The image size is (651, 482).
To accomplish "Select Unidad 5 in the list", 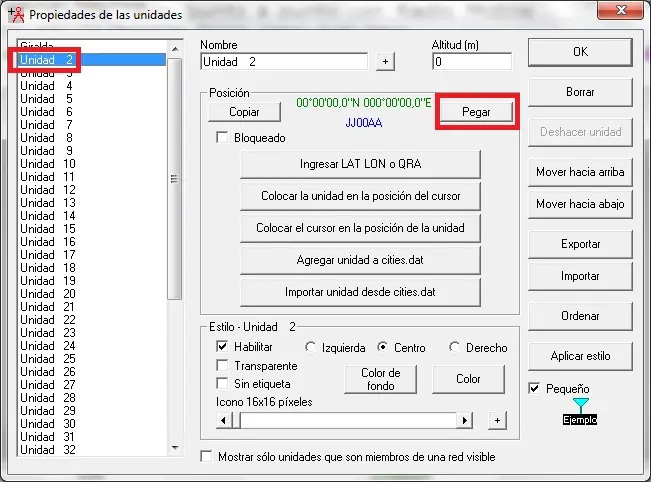I will click(92, 99).
